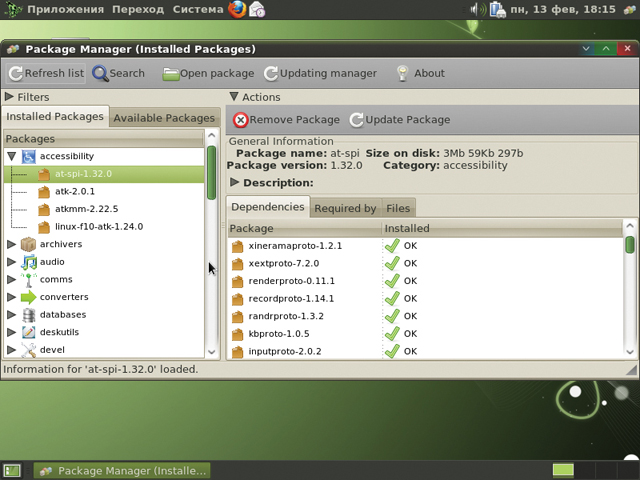Image resolution: width=640 pixels, height=480 pixels.
Task: Collapse the accessibility category
Action: [12, 157]
